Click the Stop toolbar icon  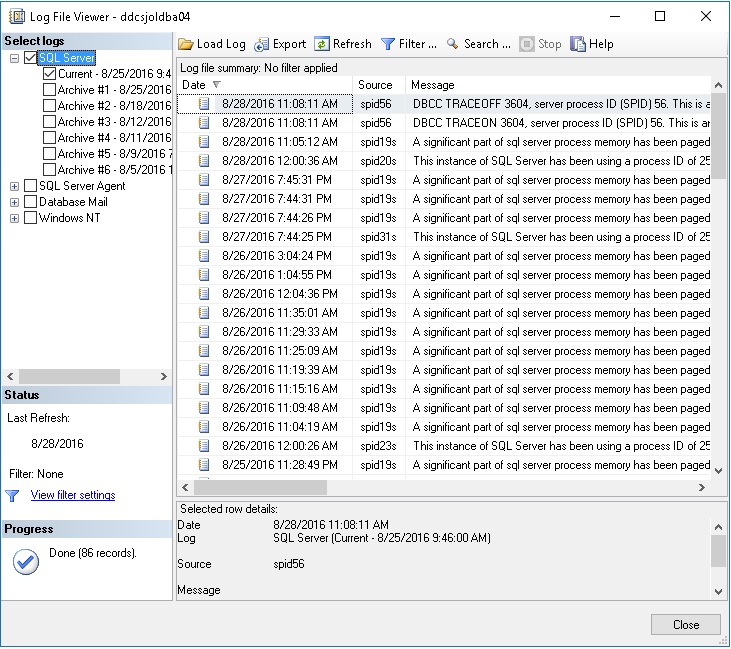coord(527,44)
